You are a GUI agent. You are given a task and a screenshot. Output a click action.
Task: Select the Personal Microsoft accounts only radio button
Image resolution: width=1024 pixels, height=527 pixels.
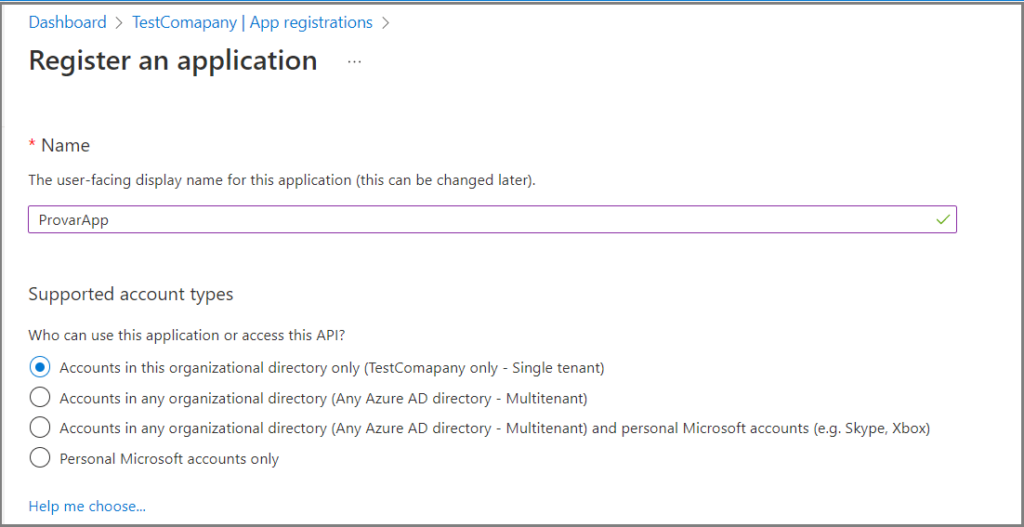40,459
